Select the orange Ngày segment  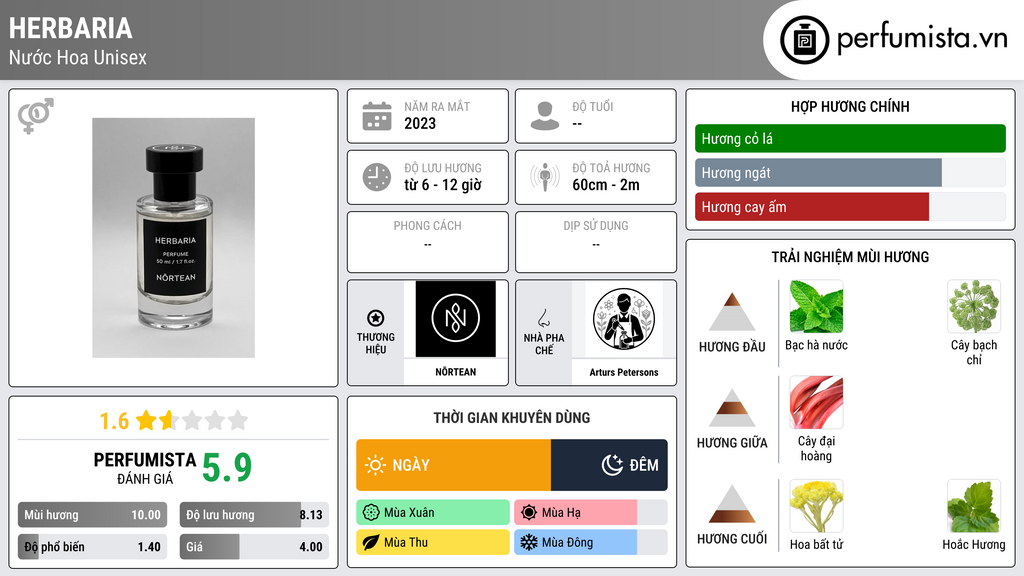point(453,465)
